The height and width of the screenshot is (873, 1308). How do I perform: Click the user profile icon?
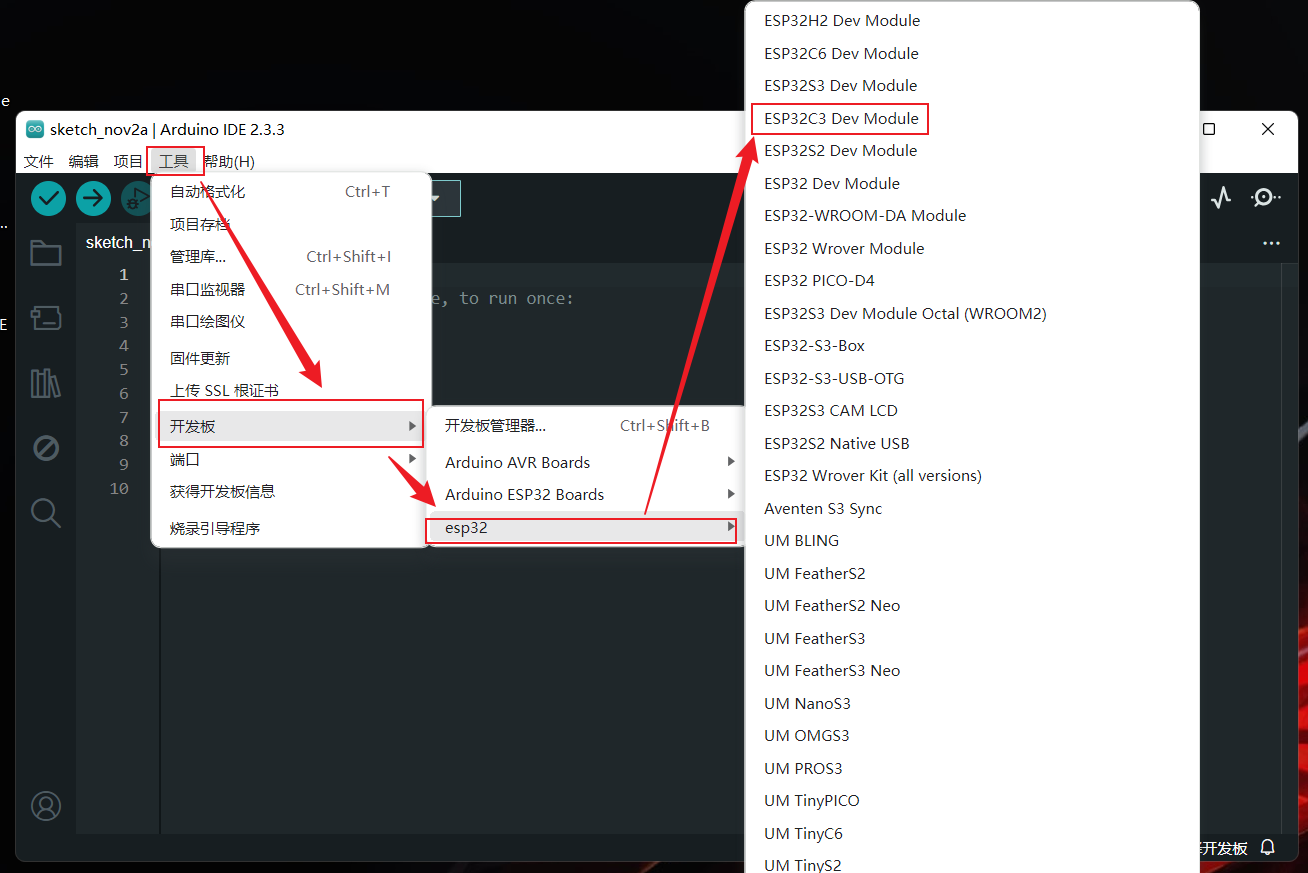click(46, 805)
